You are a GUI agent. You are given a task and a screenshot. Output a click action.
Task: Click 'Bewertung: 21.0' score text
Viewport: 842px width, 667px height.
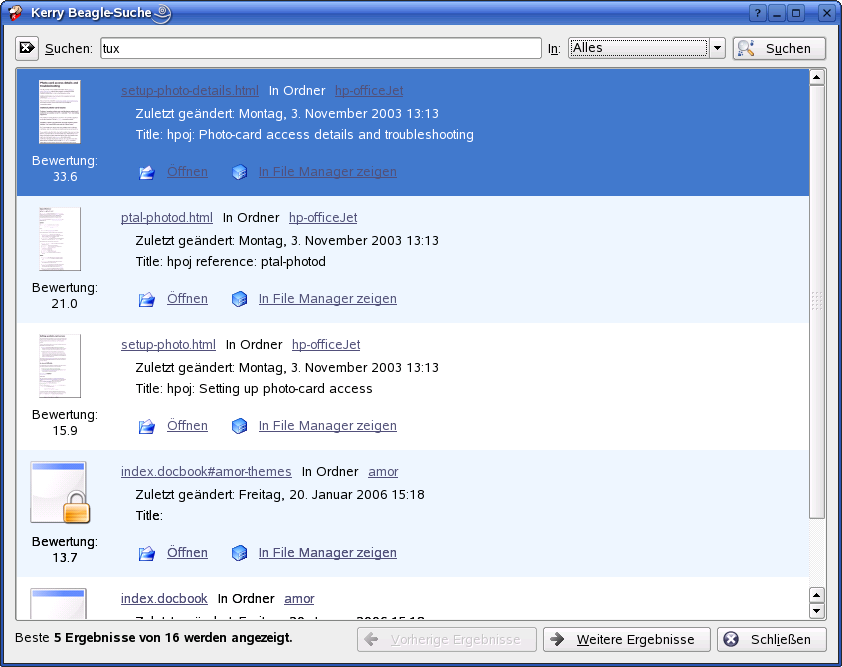[65, 295]
